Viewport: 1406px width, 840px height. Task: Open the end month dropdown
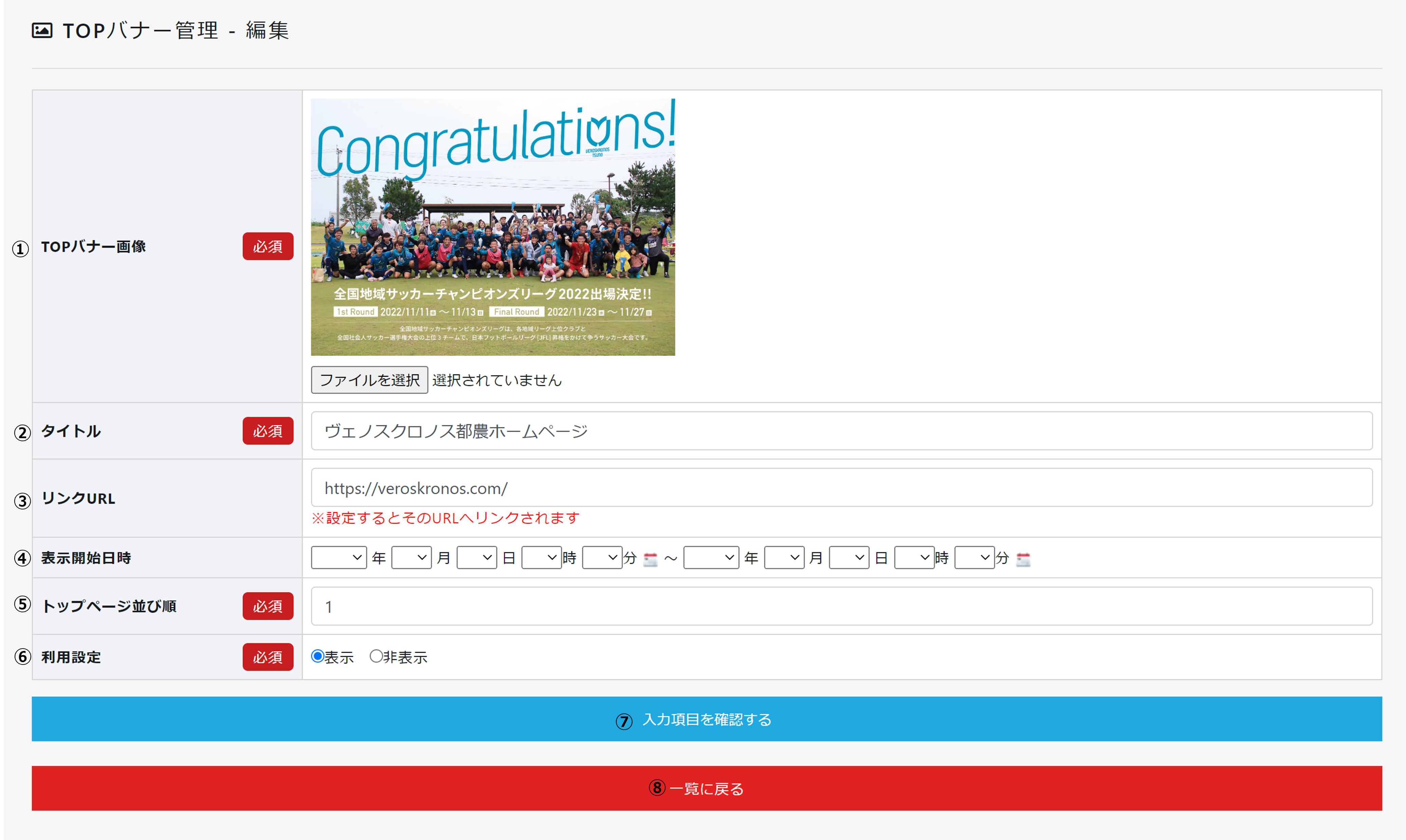784,558
